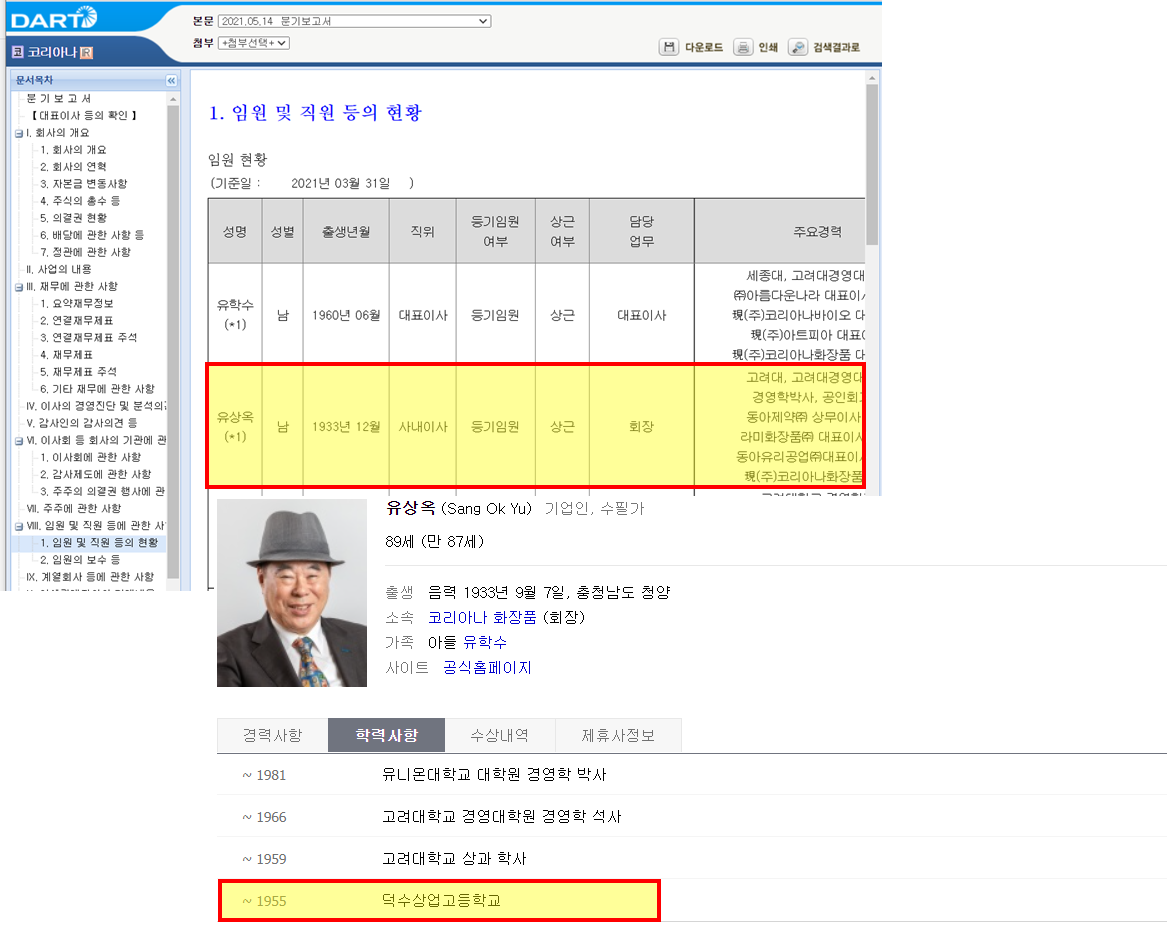The width and height of the screenshot is (1170, 926).
Task: Select 7. 정관에 관한 사항
Action: click(x=85, y=252)
